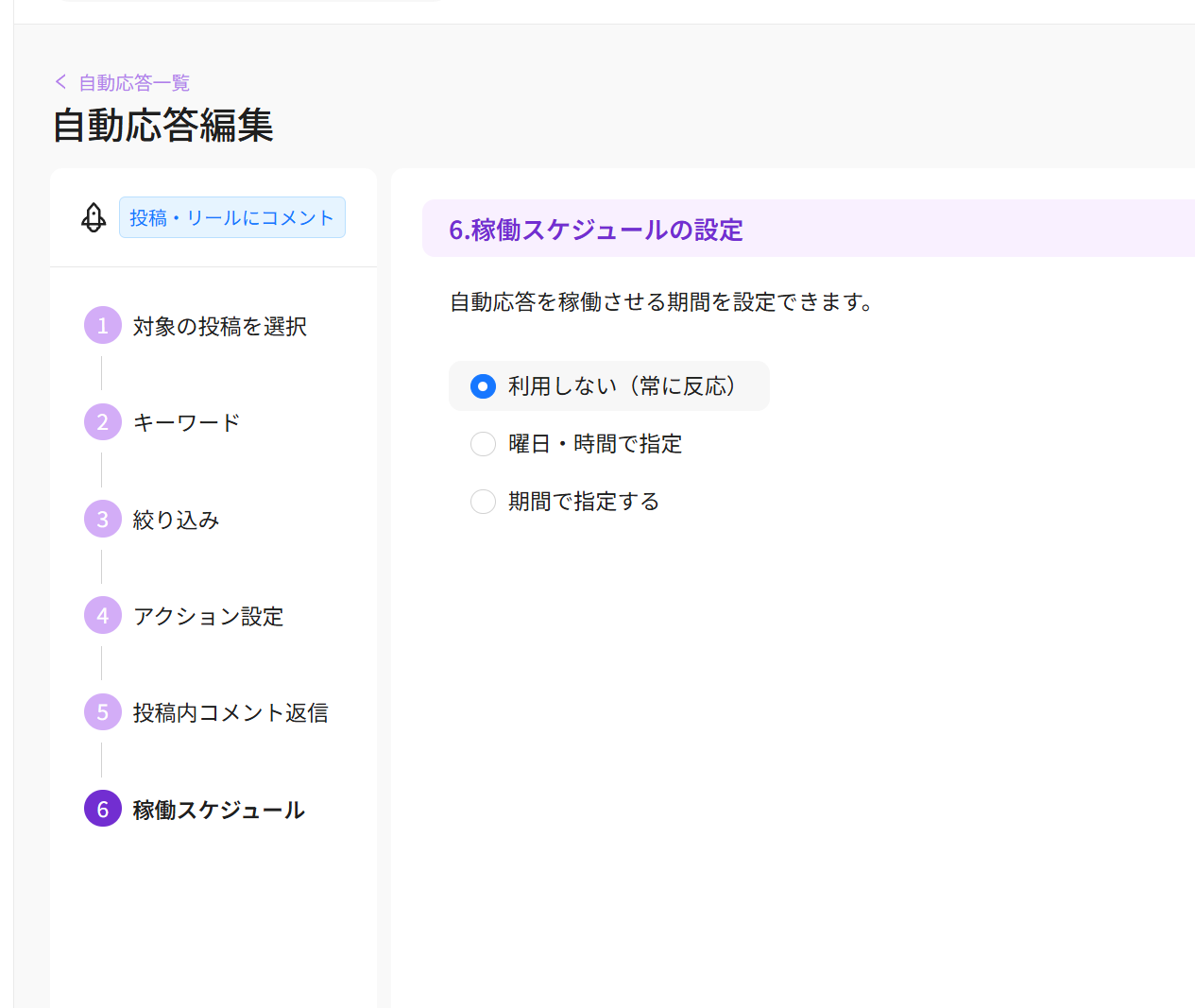The image size is (1195, 1008).
Task: Select the 利用しない(常に反応) radio option
Action: pyautogui.click(x=483, y=386)
